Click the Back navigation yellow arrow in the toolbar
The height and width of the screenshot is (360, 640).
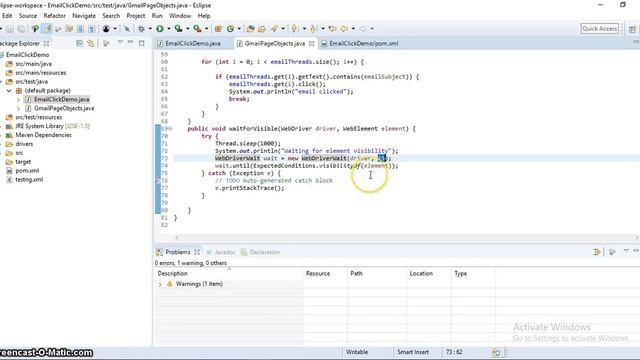click(x=344, y=29)
